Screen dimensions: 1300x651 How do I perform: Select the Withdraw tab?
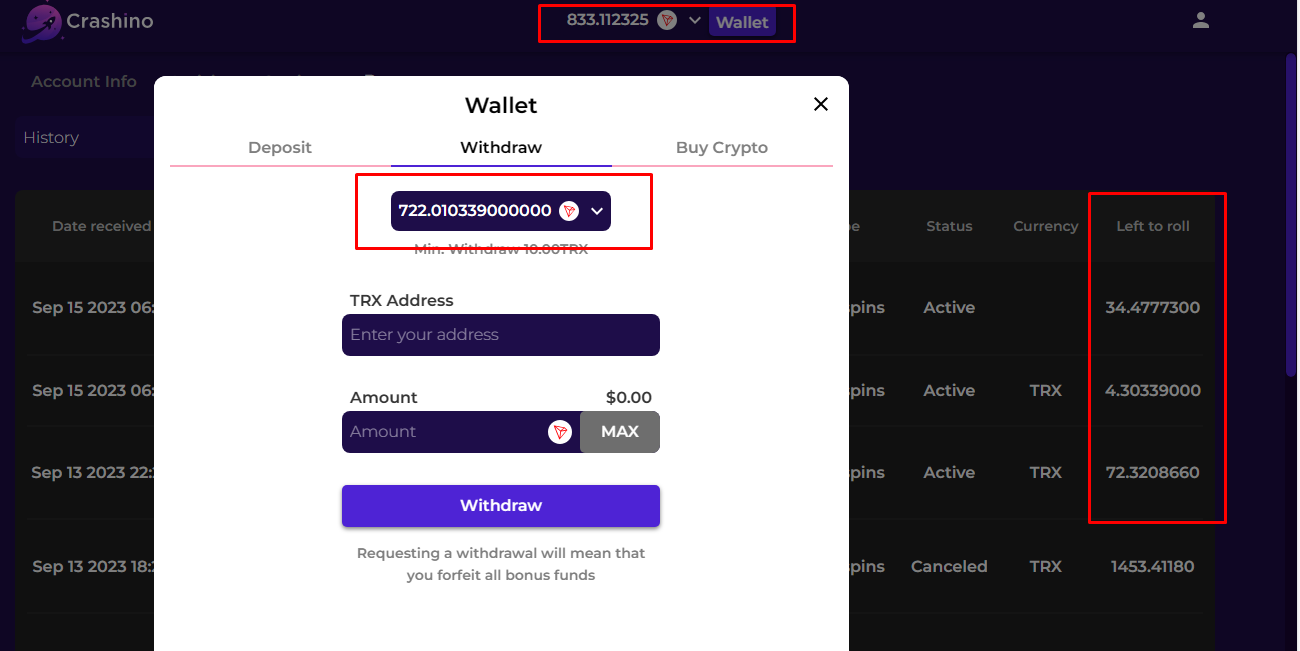(x=501, y=148)
